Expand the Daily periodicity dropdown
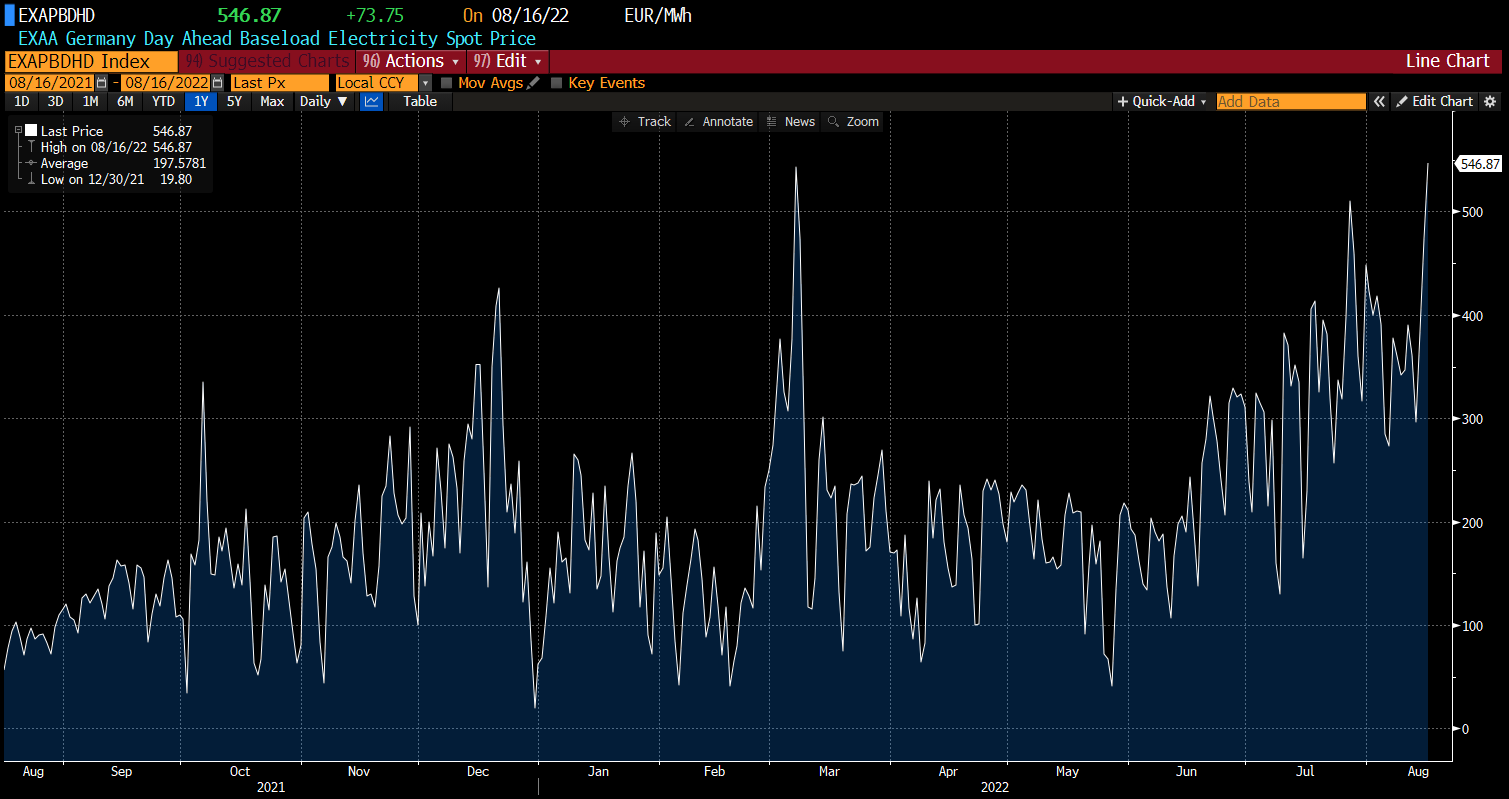The width and height of the screenshot is (1509, 799). pos(324,101)
